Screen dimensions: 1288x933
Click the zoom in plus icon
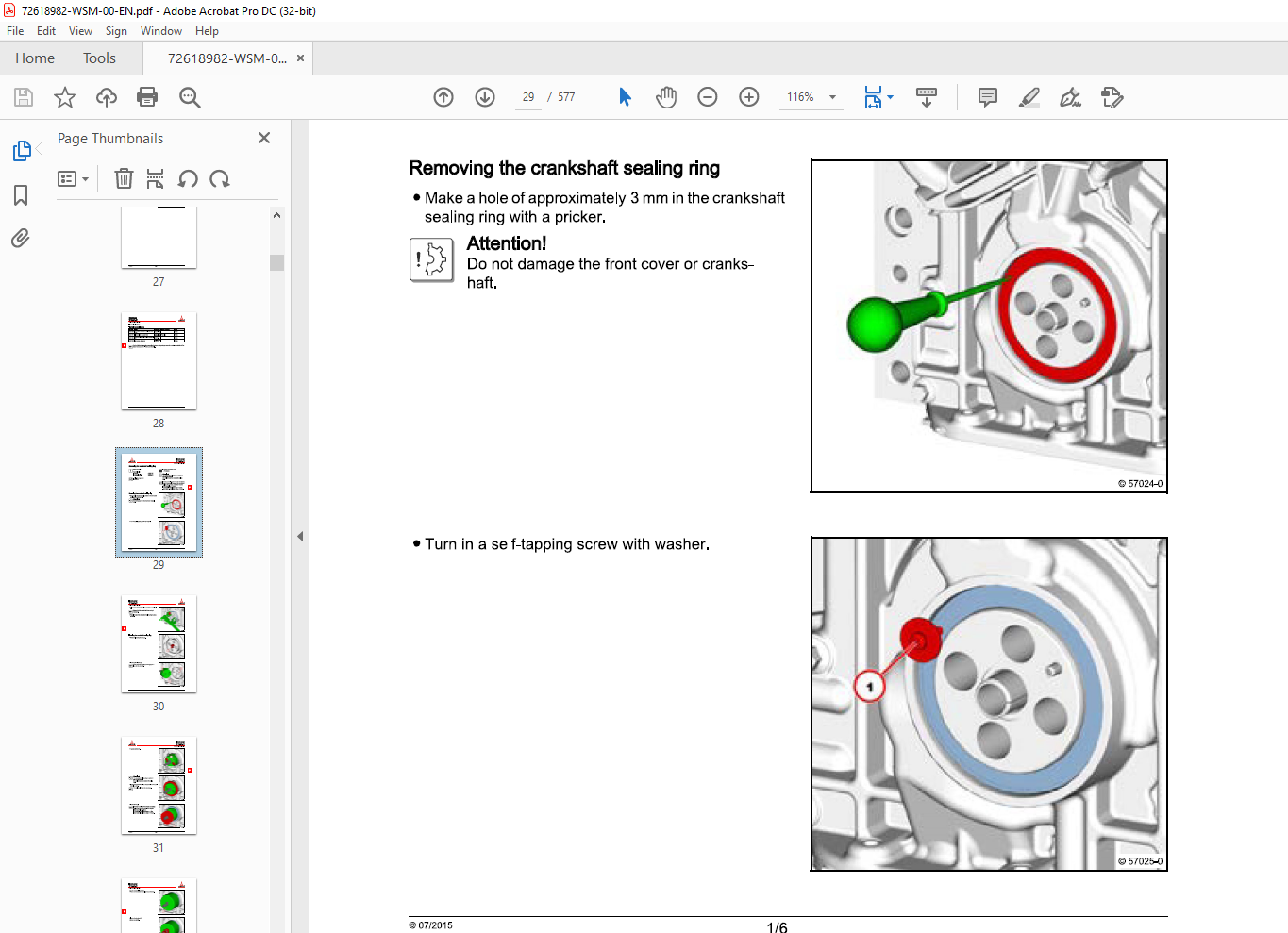click(x=749, y=97)
